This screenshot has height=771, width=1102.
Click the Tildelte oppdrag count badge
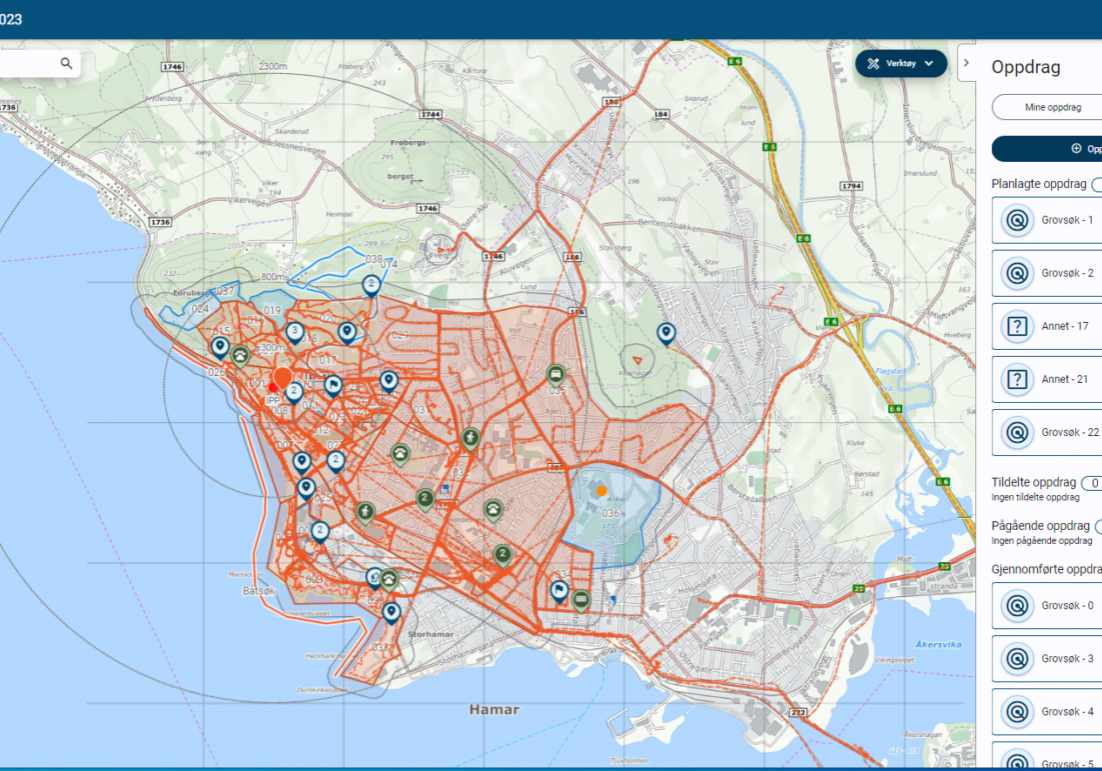point(1092,483)
